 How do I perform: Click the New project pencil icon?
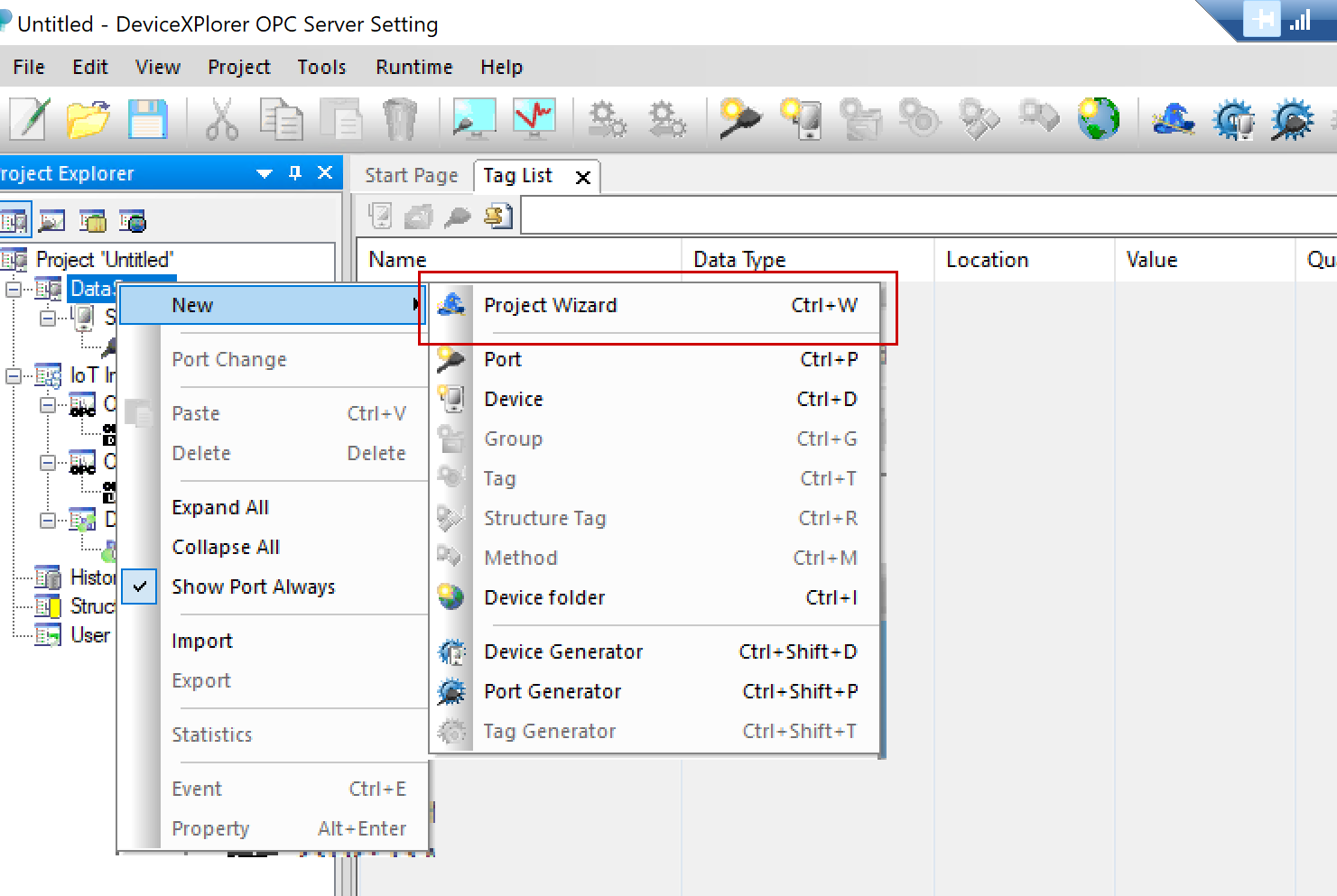(x=29, y=119)
